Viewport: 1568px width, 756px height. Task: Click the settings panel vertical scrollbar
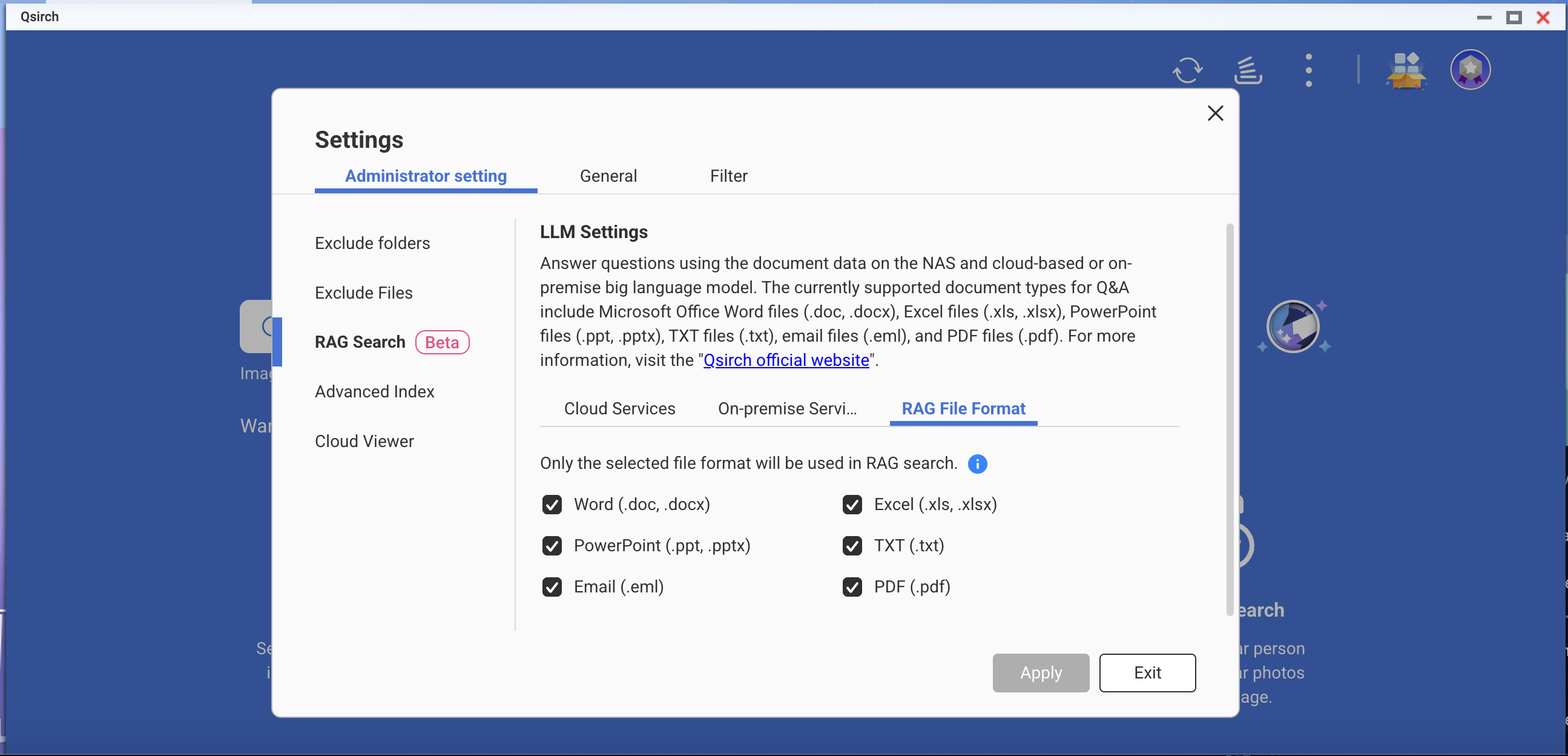click(1229, 420)
